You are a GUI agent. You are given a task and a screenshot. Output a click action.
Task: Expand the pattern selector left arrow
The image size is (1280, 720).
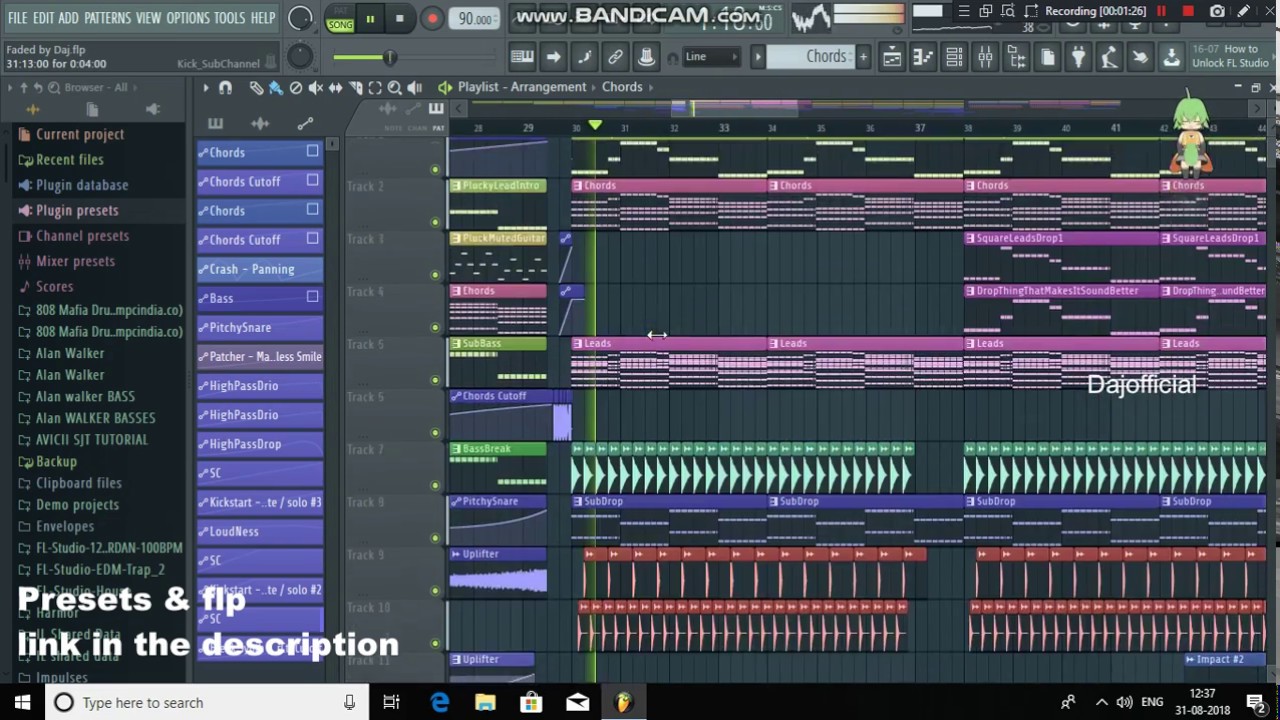(x=759, y=57)
